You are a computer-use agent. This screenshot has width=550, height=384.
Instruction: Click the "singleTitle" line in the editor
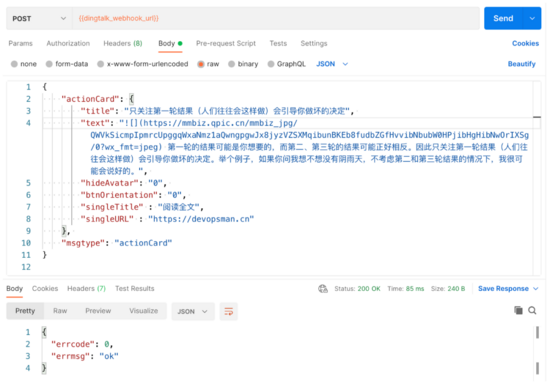pyautogui.click(x=142, y=207)
